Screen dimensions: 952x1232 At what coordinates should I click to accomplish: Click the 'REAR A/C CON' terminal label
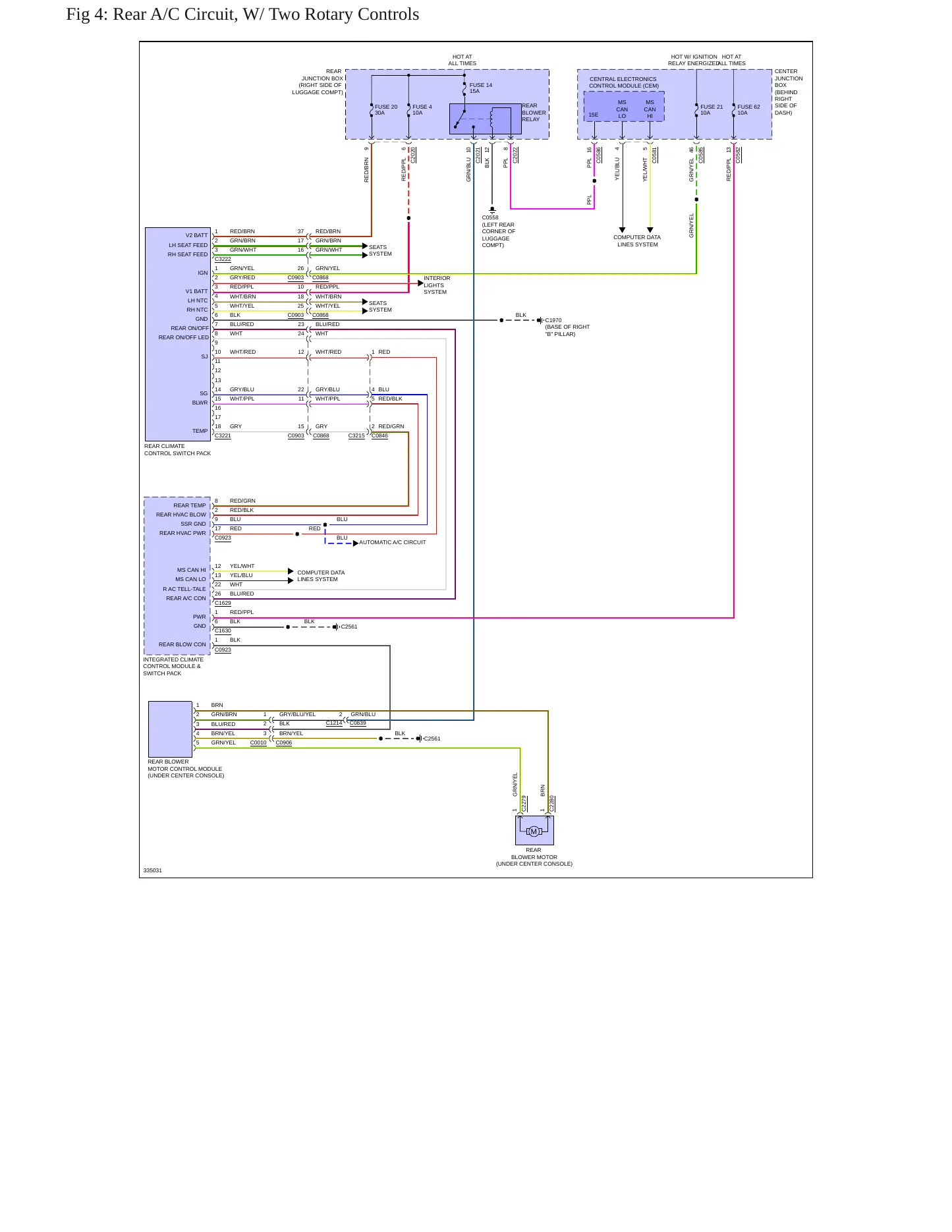click(186, 599)
